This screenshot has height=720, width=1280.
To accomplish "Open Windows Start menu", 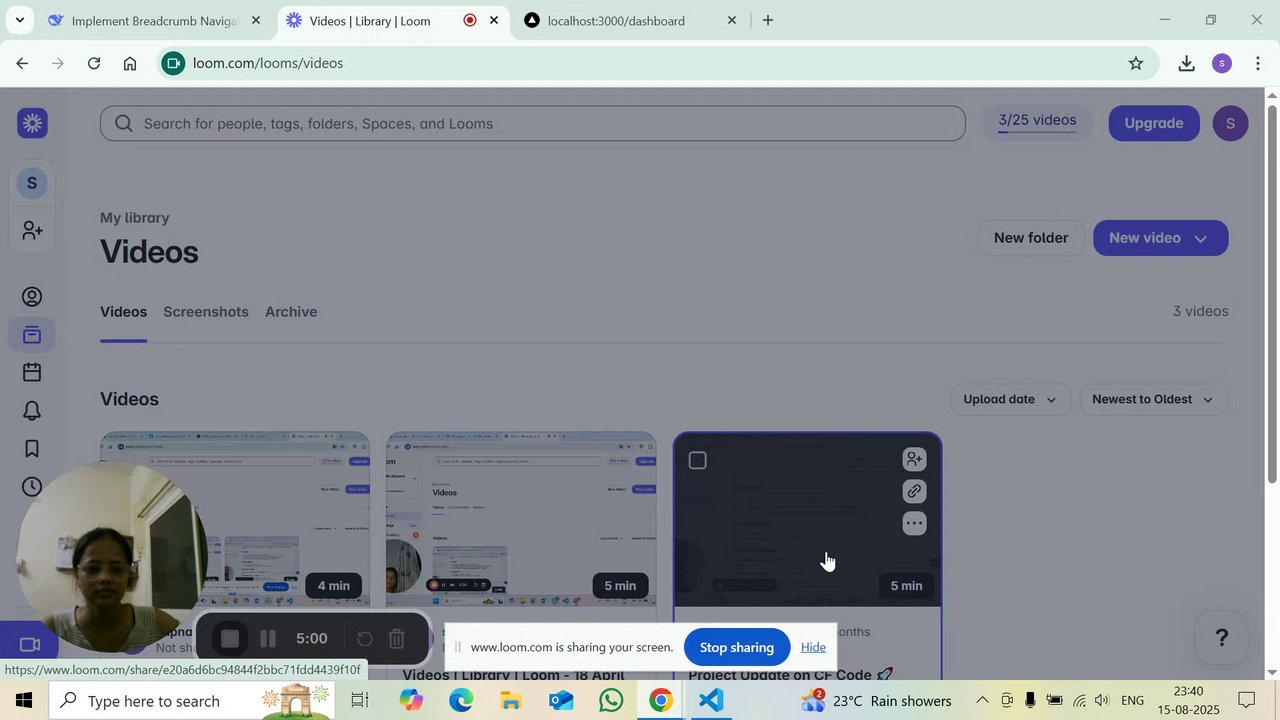I will pyautogui.click(x=24, y=700).
